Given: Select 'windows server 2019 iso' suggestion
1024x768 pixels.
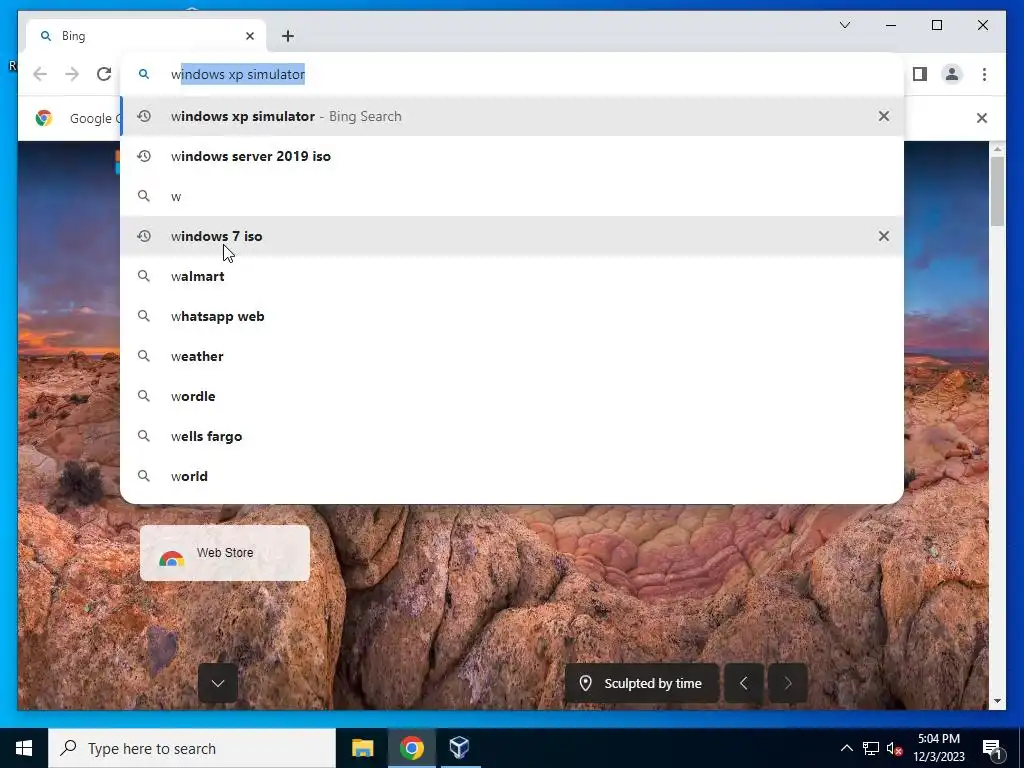Looking at the screenshot, I should tap(512, 156).
